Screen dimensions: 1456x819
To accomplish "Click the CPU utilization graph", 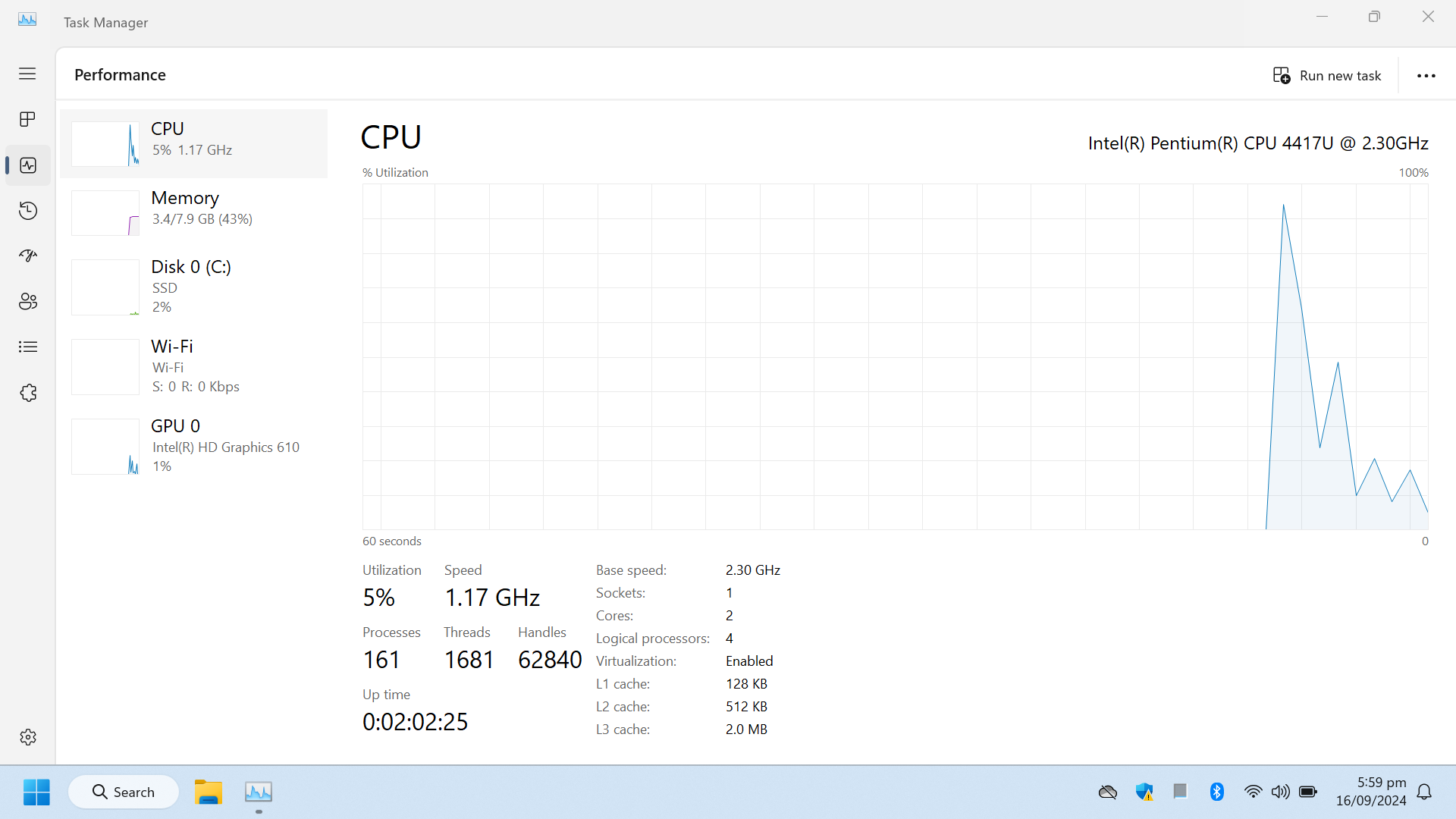I will (x=896, y=356).
